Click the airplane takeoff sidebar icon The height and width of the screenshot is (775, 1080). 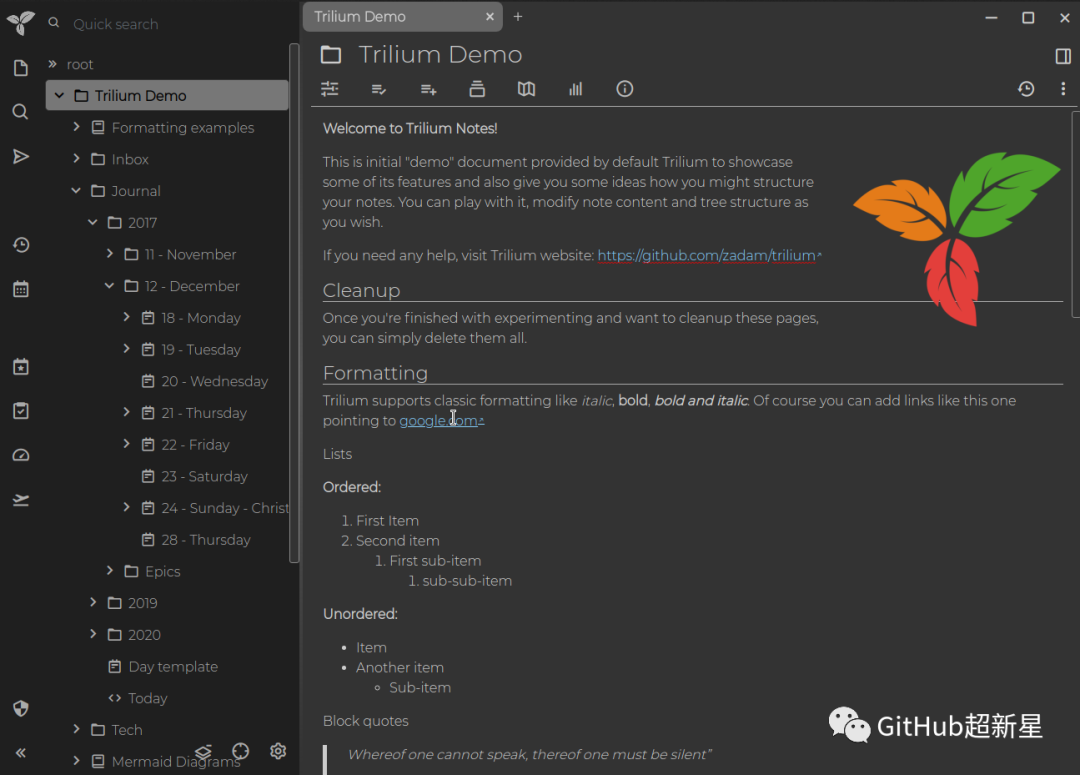(x=21, y=499)
